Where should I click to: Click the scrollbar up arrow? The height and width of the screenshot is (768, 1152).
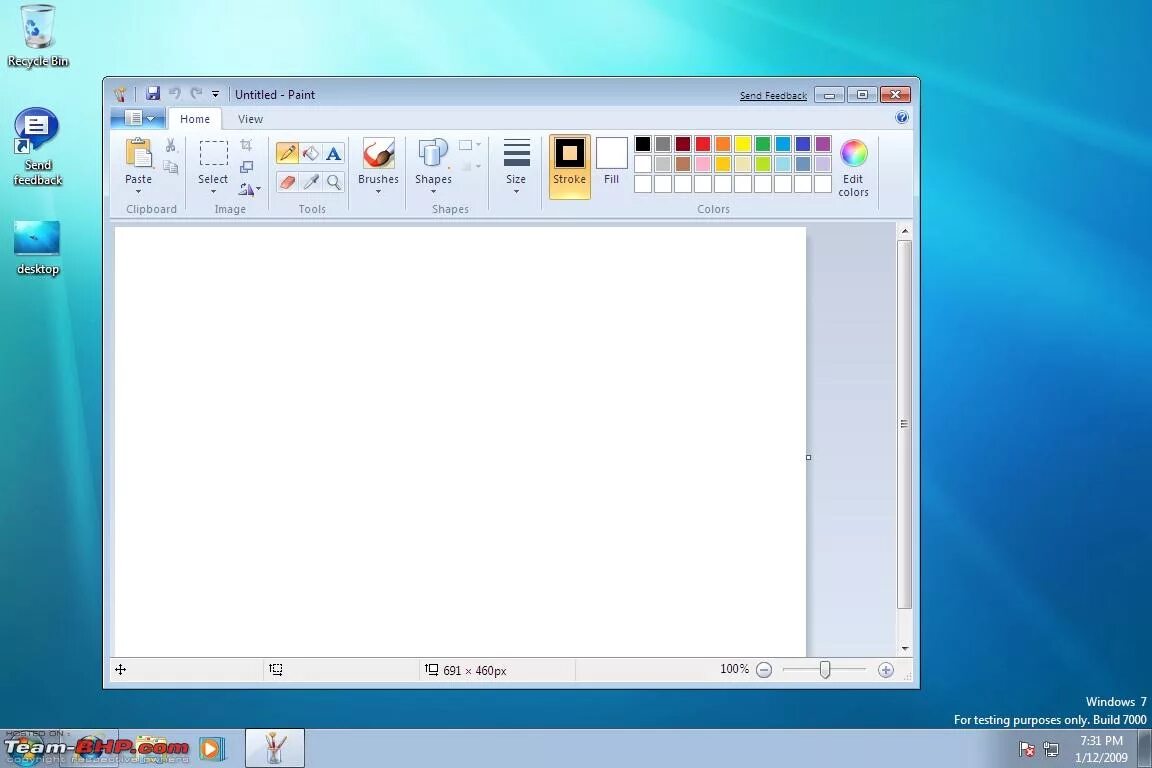pyautogui.click(x=904, y=231)
